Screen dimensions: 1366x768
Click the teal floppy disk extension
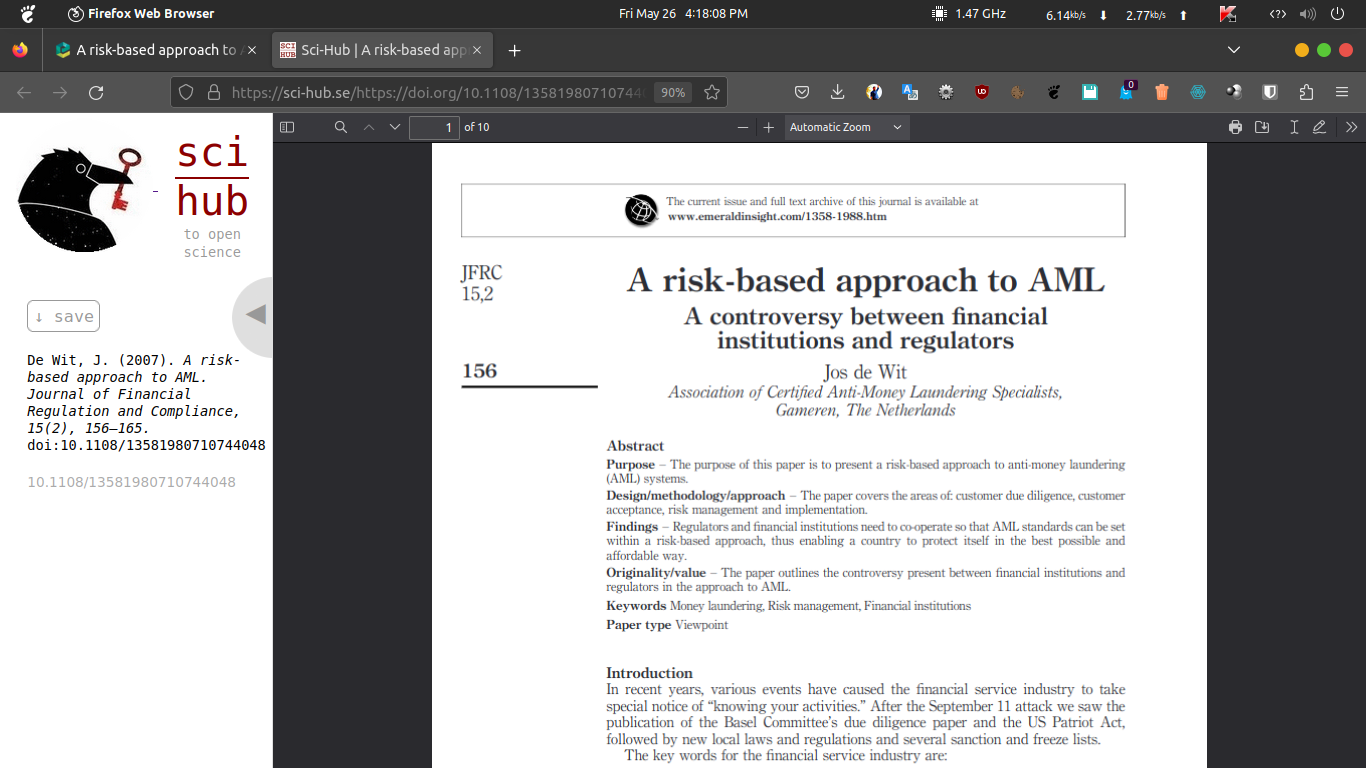pos(1090,92)
